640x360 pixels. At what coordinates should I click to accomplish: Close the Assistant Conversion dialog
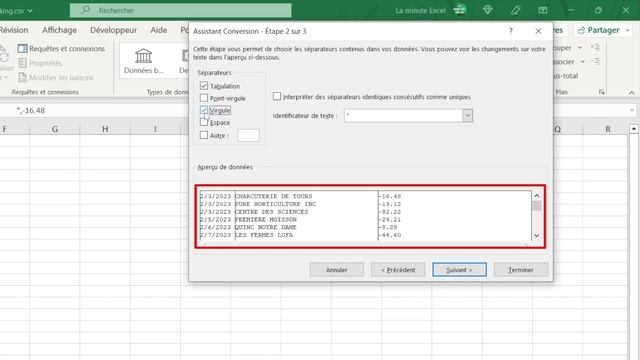pos(538,31)
